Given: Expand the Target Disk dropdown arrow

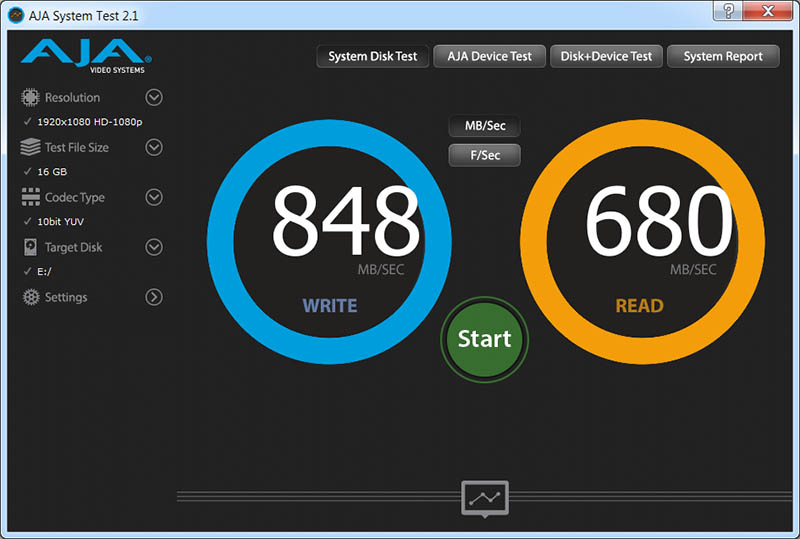Looking at the screenshot, I should tap(154, 247).
